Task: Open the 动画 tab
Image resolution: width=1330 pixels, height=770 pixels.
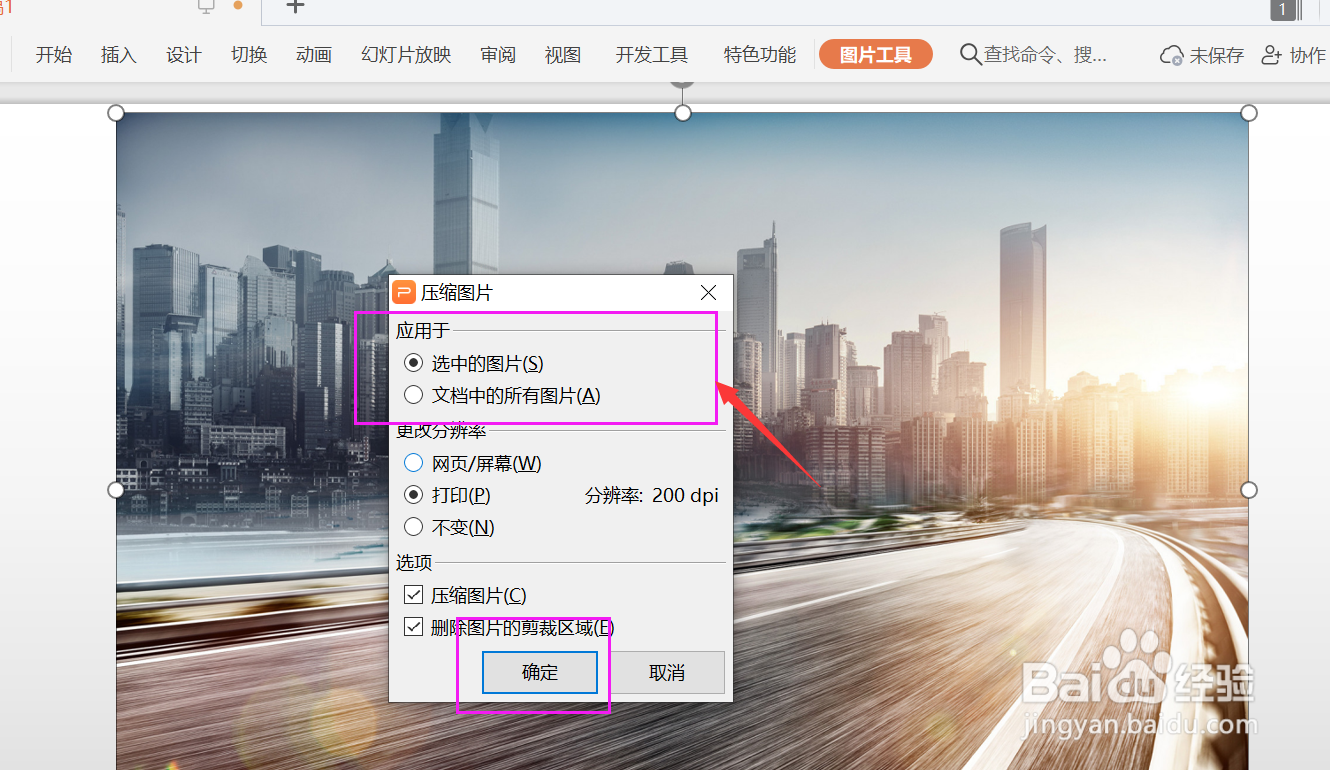Action: click(314, 55)
